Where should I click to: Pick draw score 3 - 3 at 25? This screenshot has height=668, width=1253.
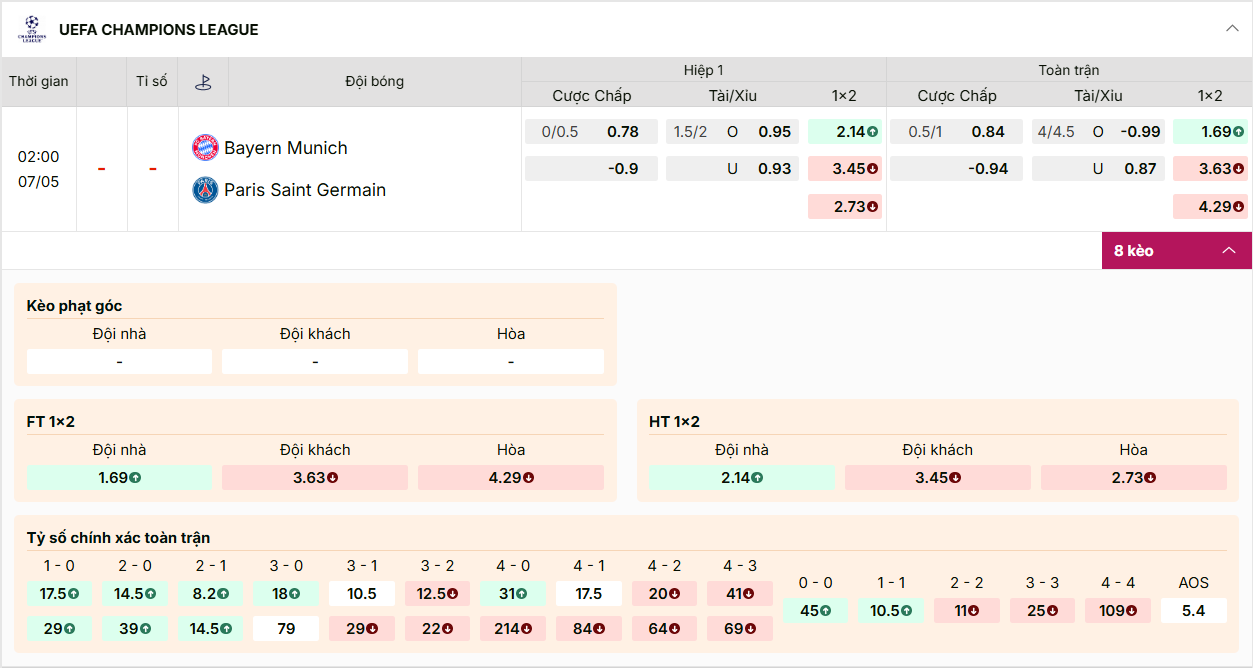point(1043,611)
